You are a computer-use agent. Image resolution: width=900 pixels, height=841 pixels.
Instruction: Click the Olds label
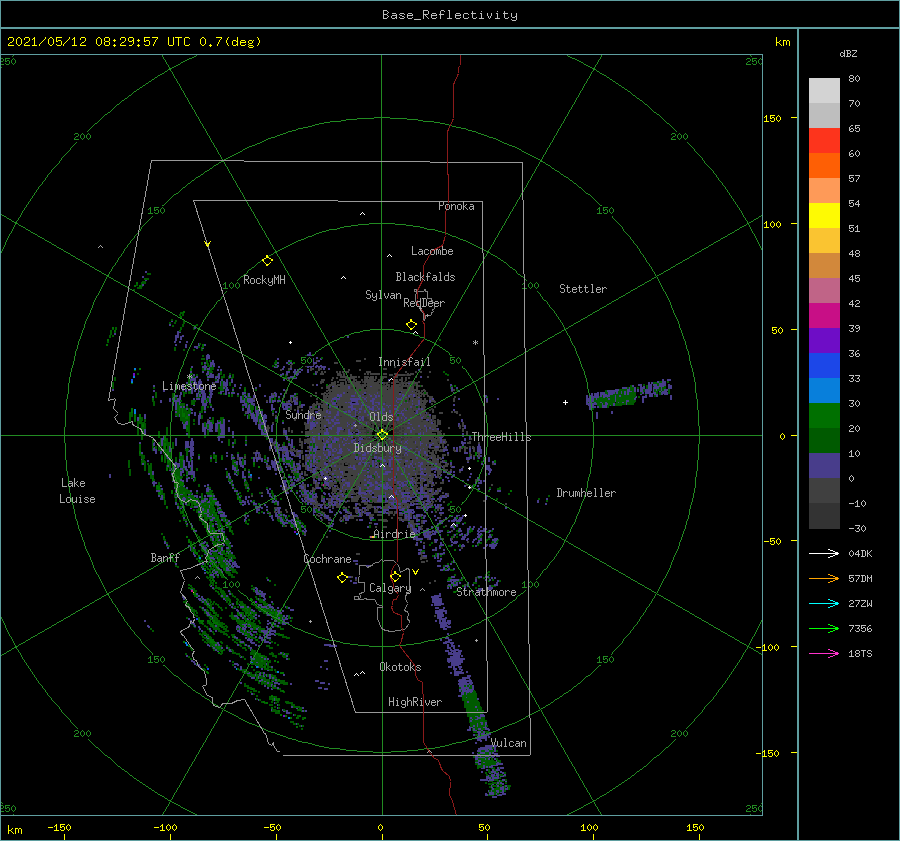(x=381, y=417)
